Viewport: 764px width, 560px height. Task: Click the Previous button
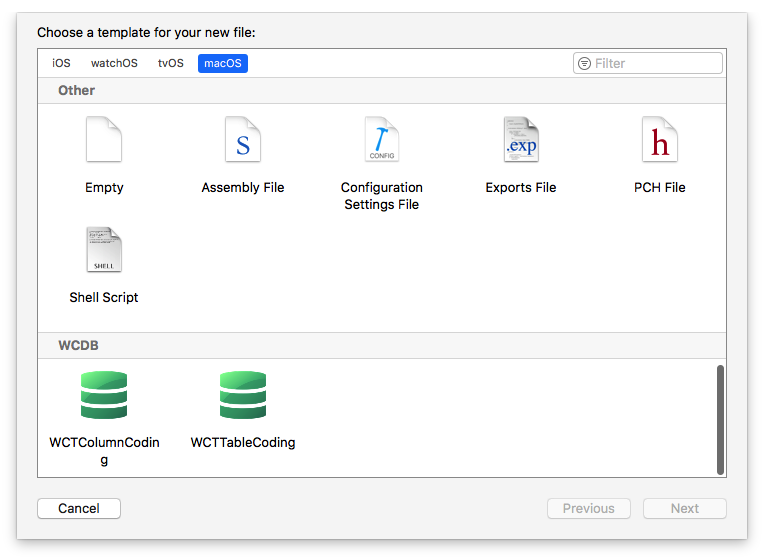(x=589, y=508)
